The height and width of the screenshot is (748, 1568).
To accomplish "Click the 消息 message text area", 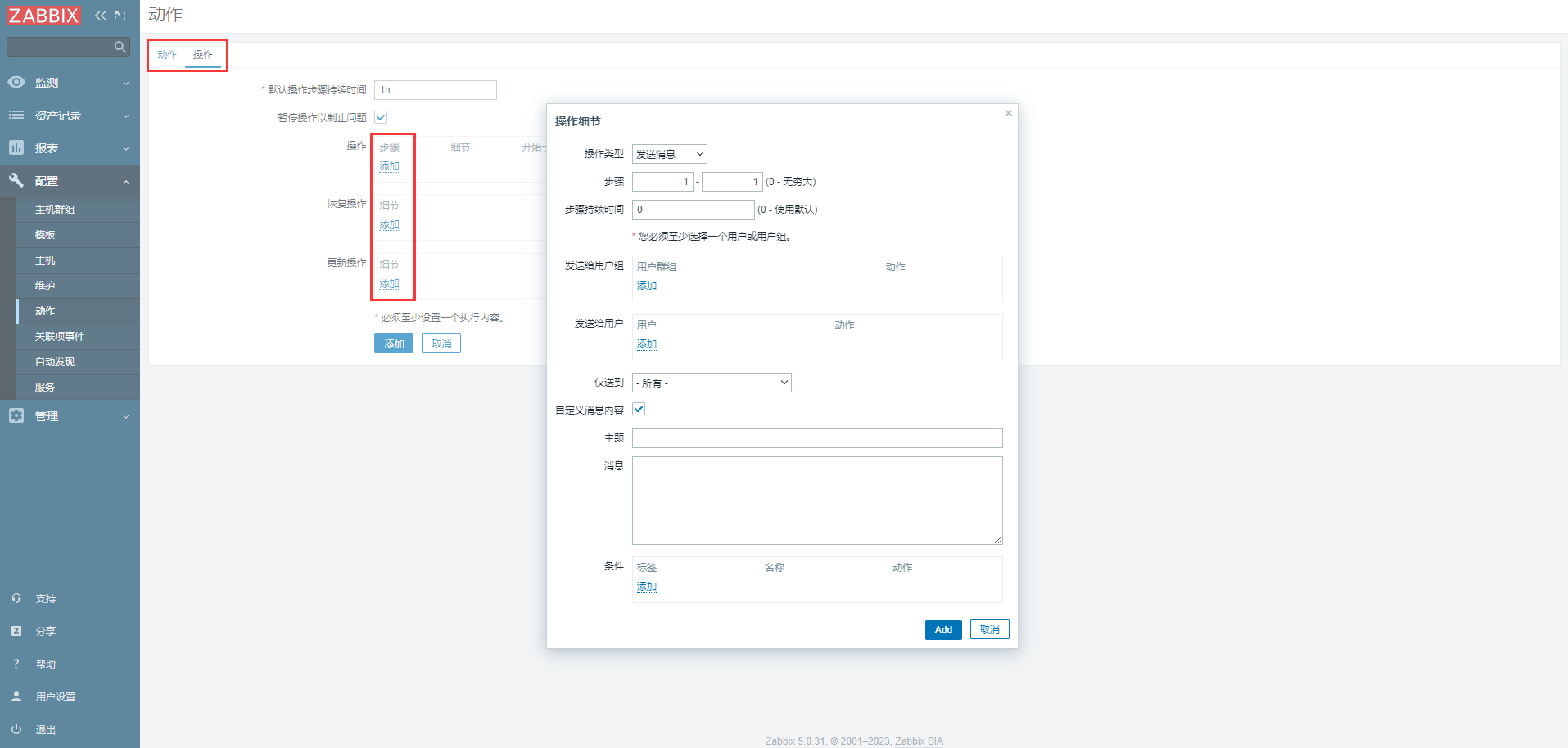I will 817,501.
